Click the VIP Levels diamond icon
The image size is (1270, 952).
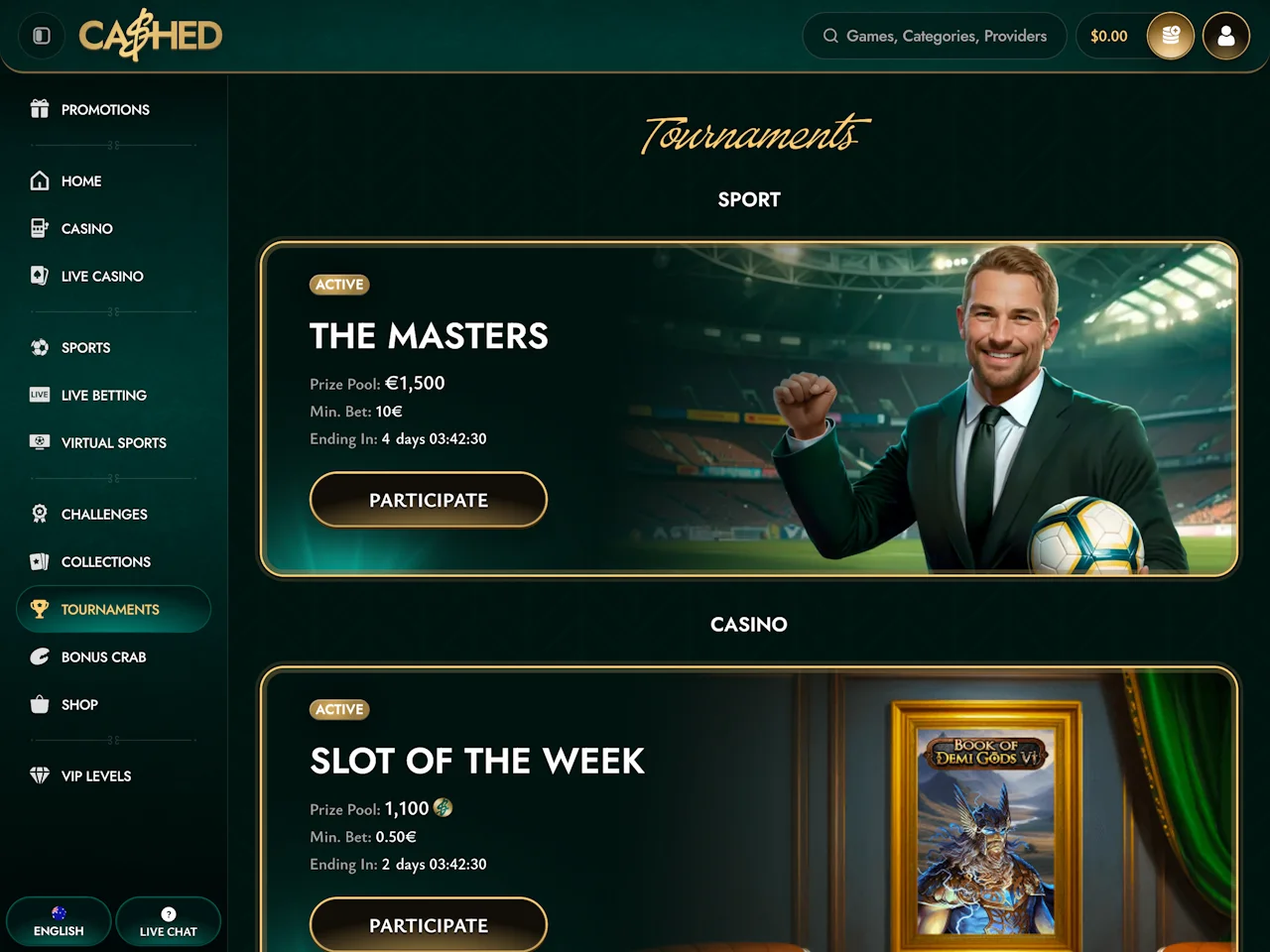point(40,775)
